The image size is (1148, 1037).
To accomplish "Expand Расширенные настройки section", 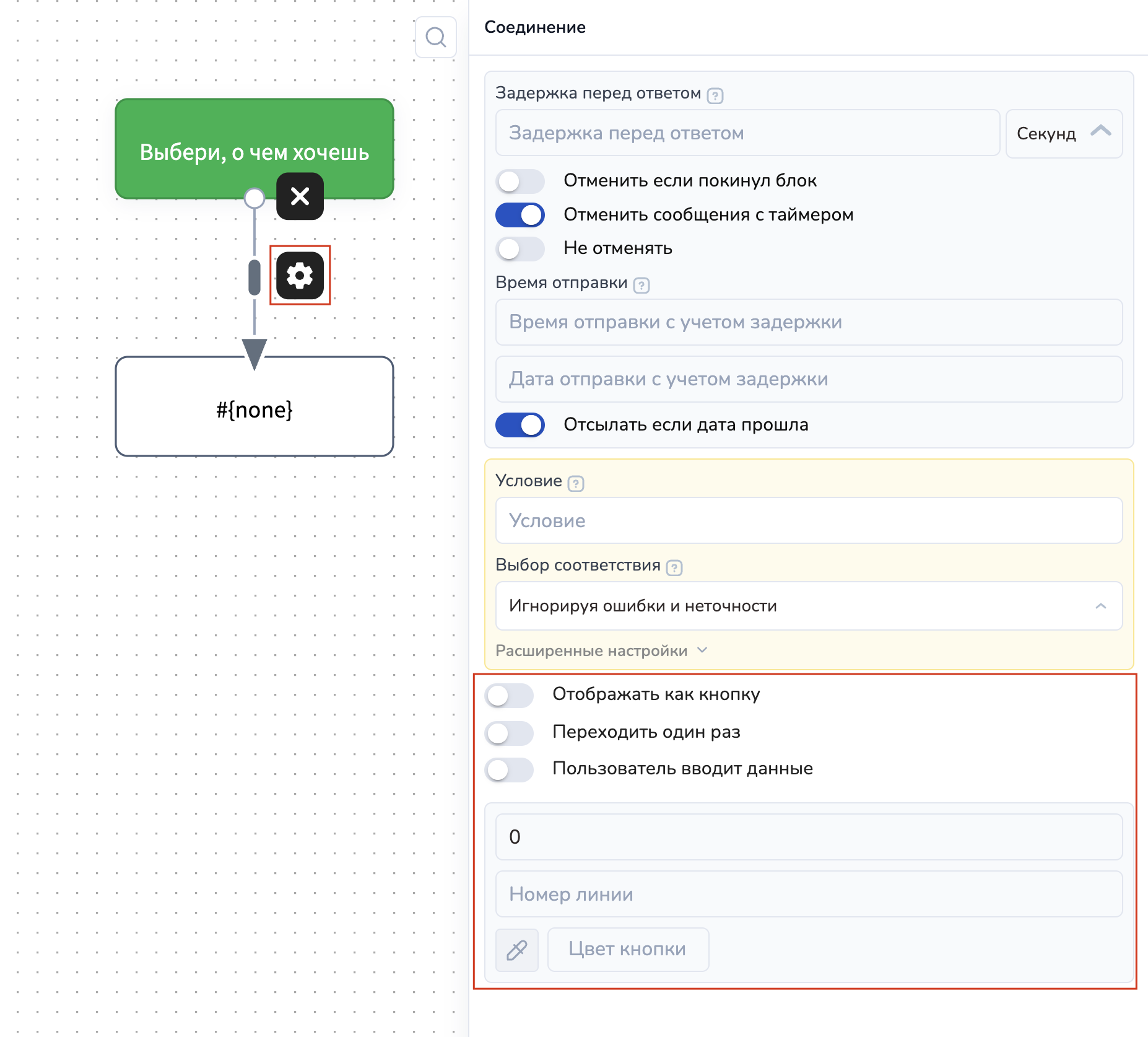I will click(x=601, y=650).
